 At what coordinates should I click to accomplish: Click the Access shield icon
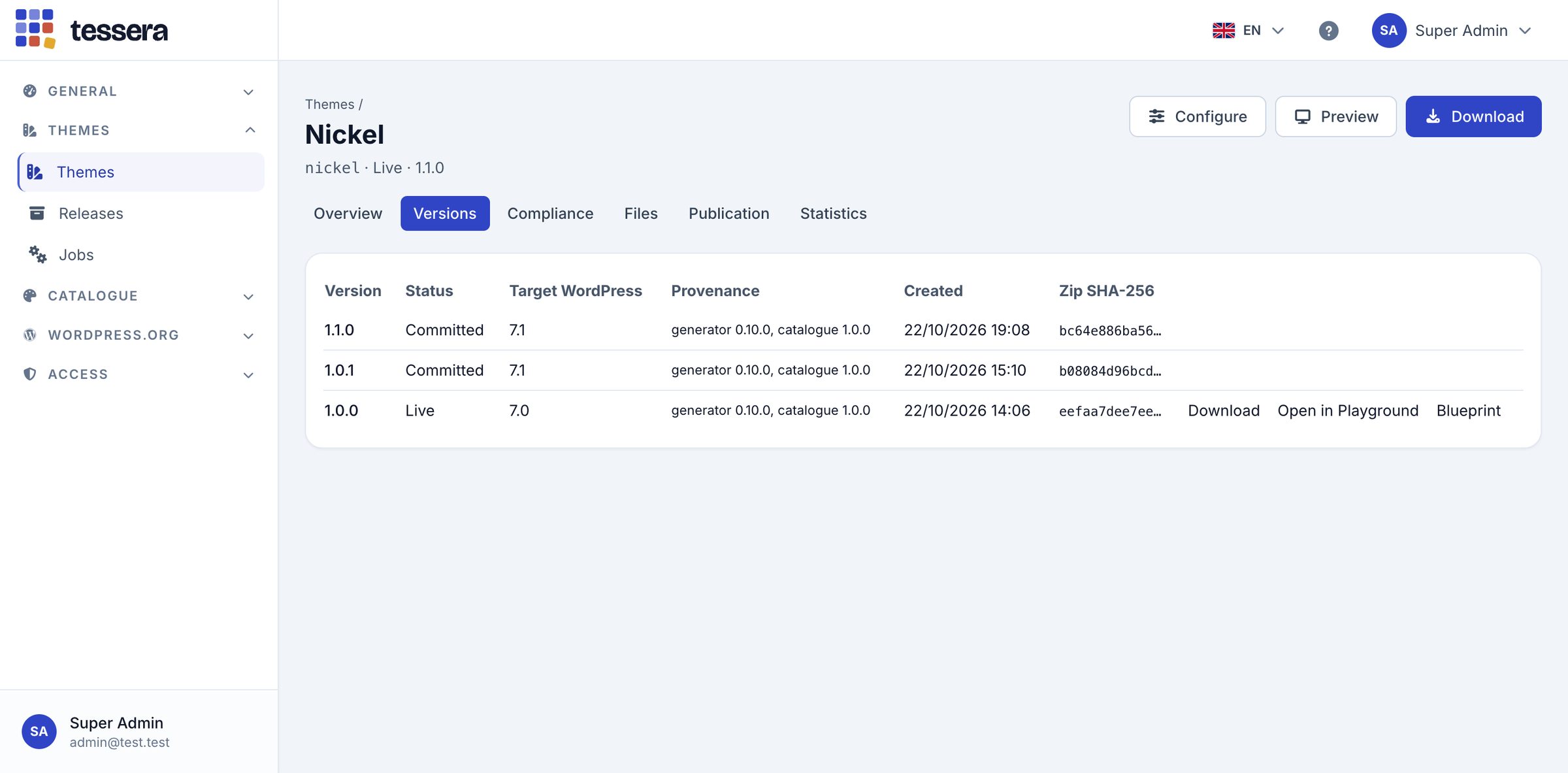pos(30,374)
